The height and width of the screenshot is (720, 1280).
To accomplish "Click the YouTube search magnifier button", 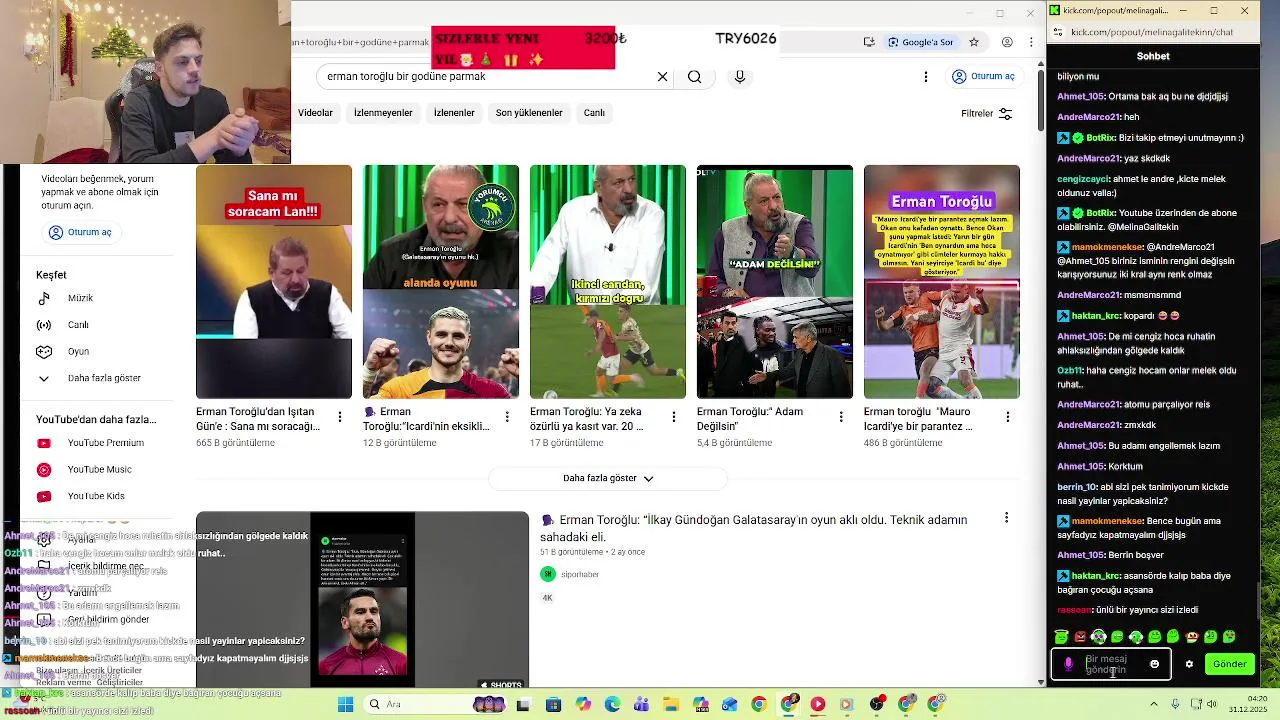I will [x=694, y=77].
